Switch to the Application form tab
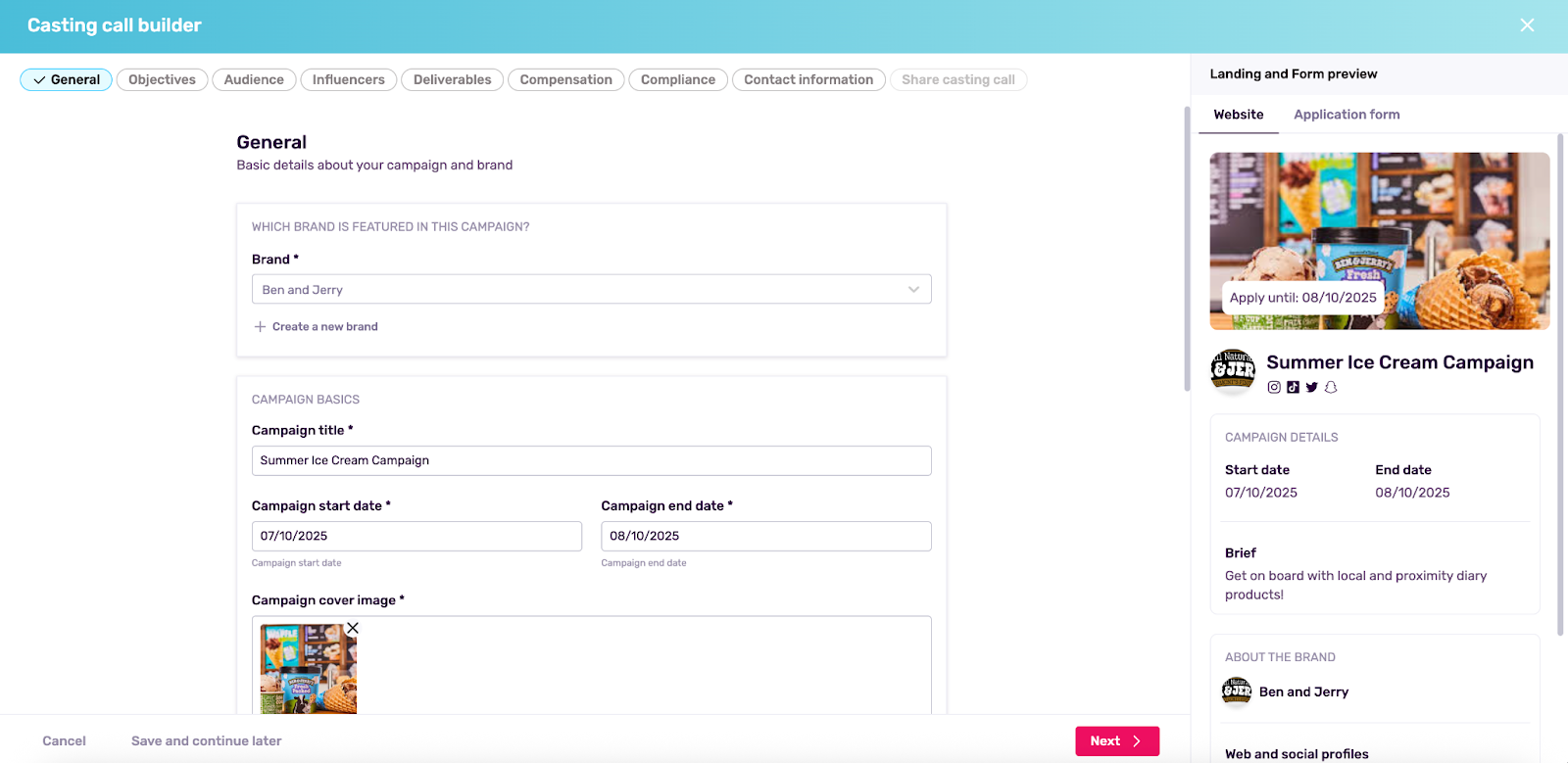This screenshot has height=763, width=1568. [x=1347, y=115]
